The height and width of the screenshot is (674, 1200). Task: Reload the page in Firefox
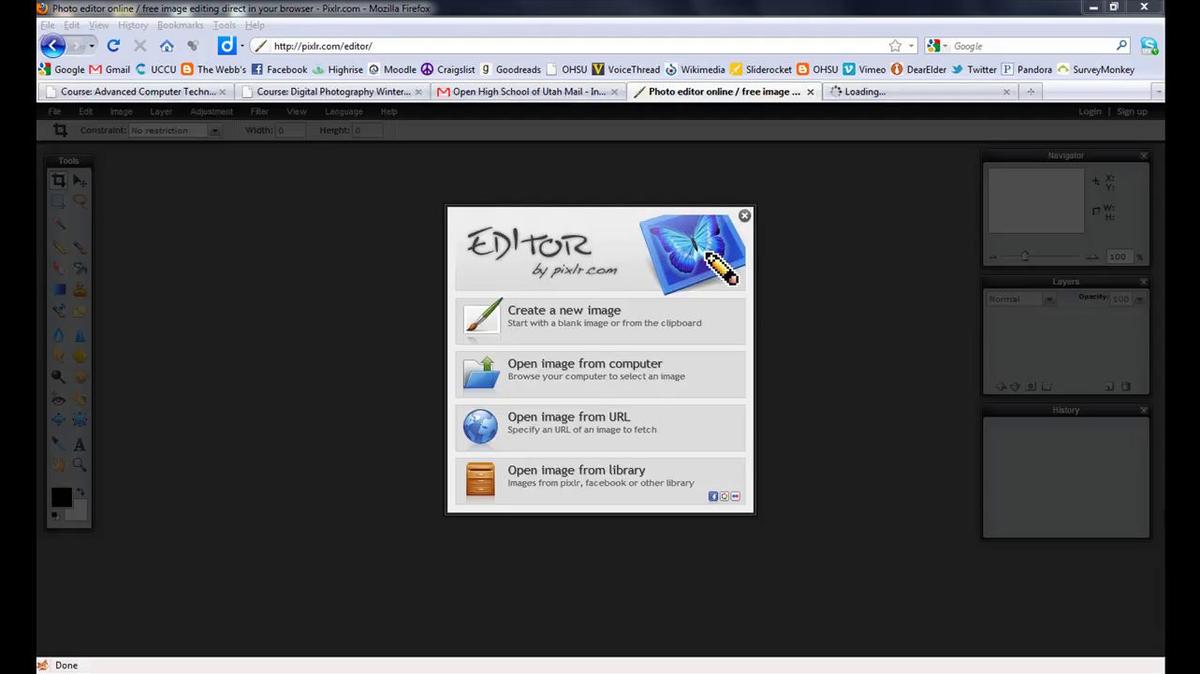[114, 45]
